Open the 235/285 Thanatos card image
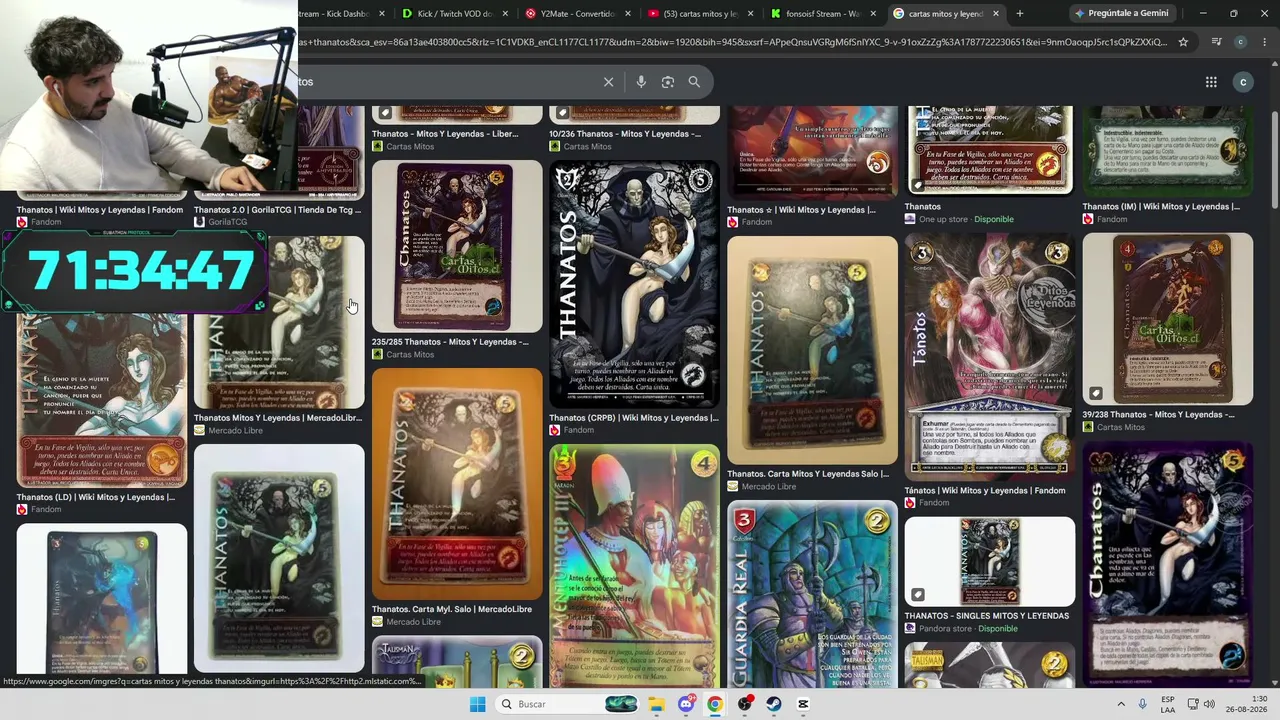Image resolution: width=1280 pixels, height=720 pixels. pos(457,246)
